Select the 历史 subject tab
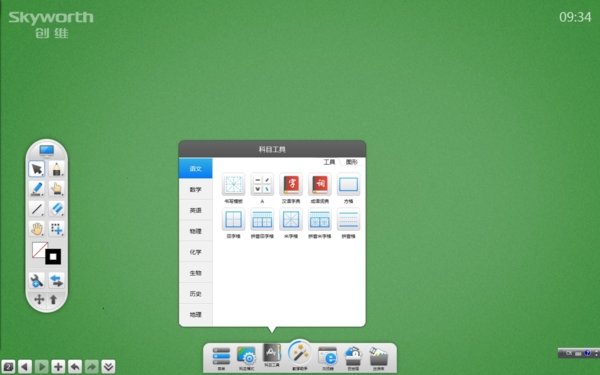The width and height of the screenshot is (600, 375). tap(196, 294)
